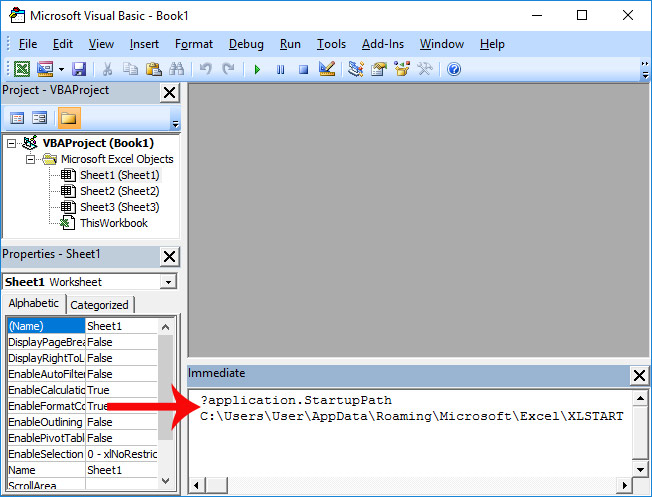Select Sheet2 (Sheet2) in project tree

click(x=119, y=191)
